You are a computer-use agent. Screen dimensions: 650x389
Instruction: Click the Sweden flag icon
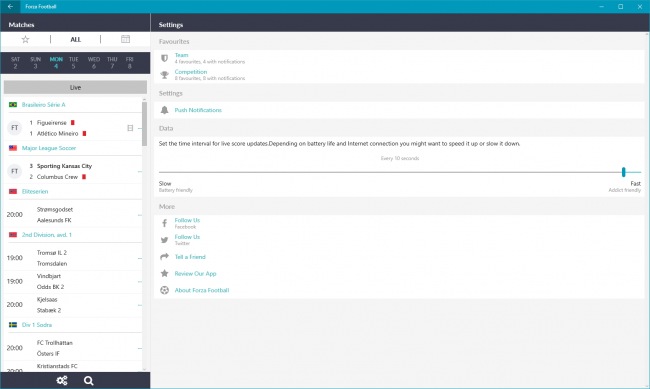(13, 325)
